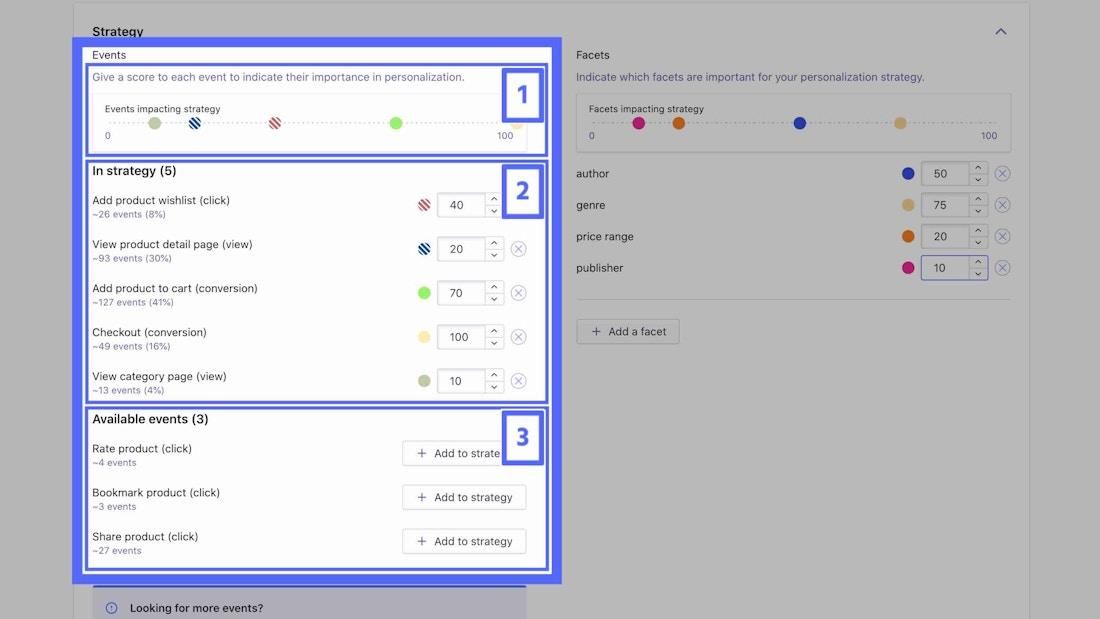The width and height of the screenshot is (1100, 619).
Task: Click the Looking for more events banner
Action: [309, 603]
